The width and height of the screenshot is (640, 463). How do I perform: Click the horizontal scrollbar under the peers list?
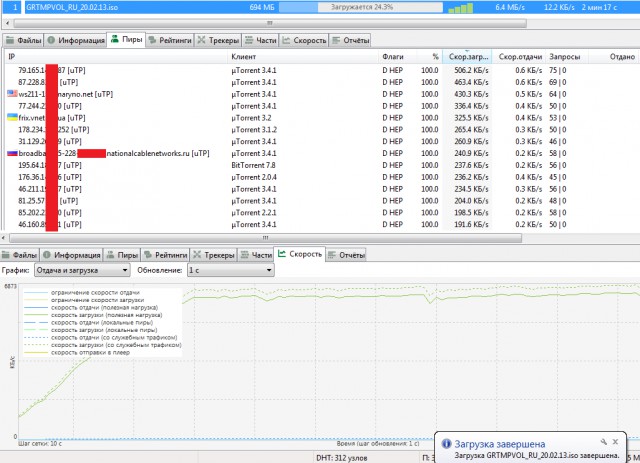(x=265, y=238)
